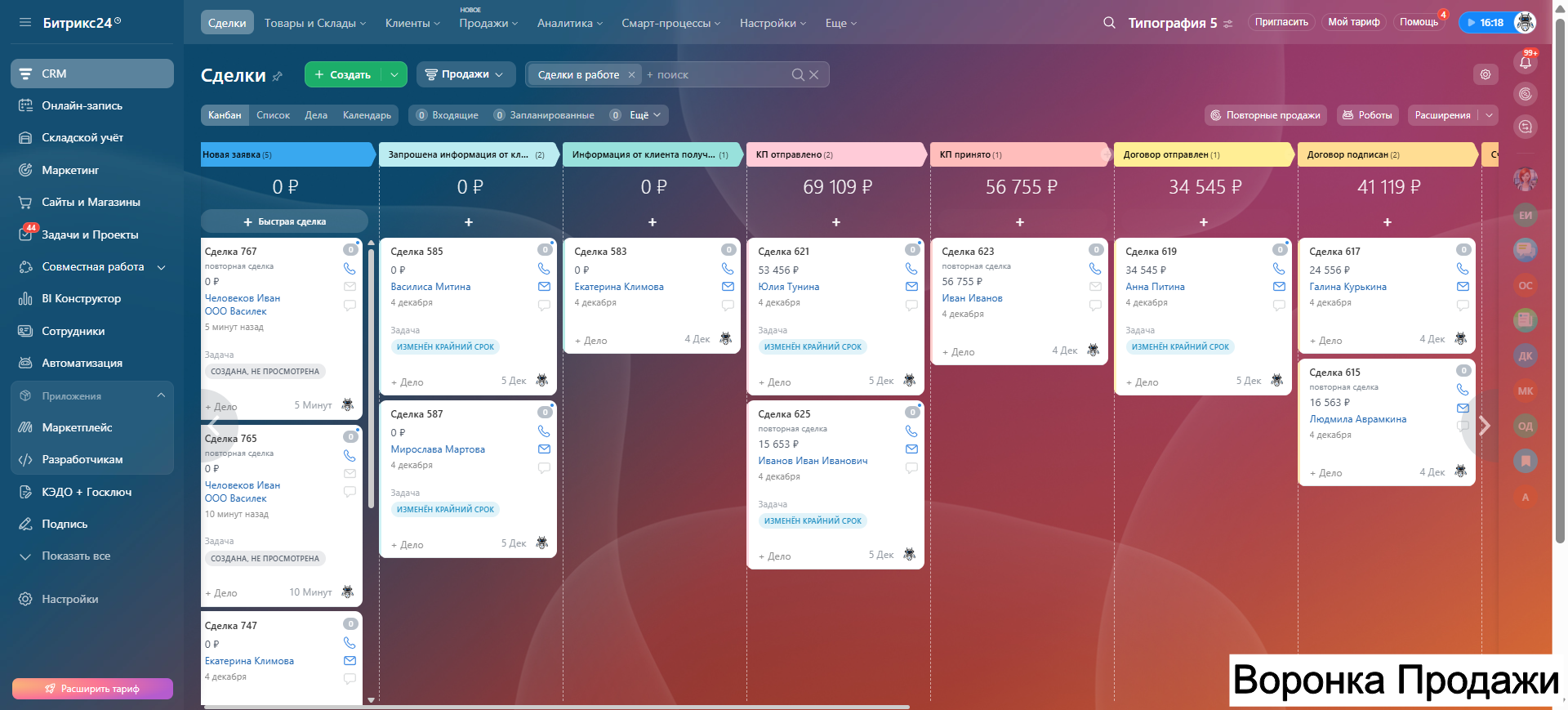Open the contact link Василиса Митина

[430, 287]
